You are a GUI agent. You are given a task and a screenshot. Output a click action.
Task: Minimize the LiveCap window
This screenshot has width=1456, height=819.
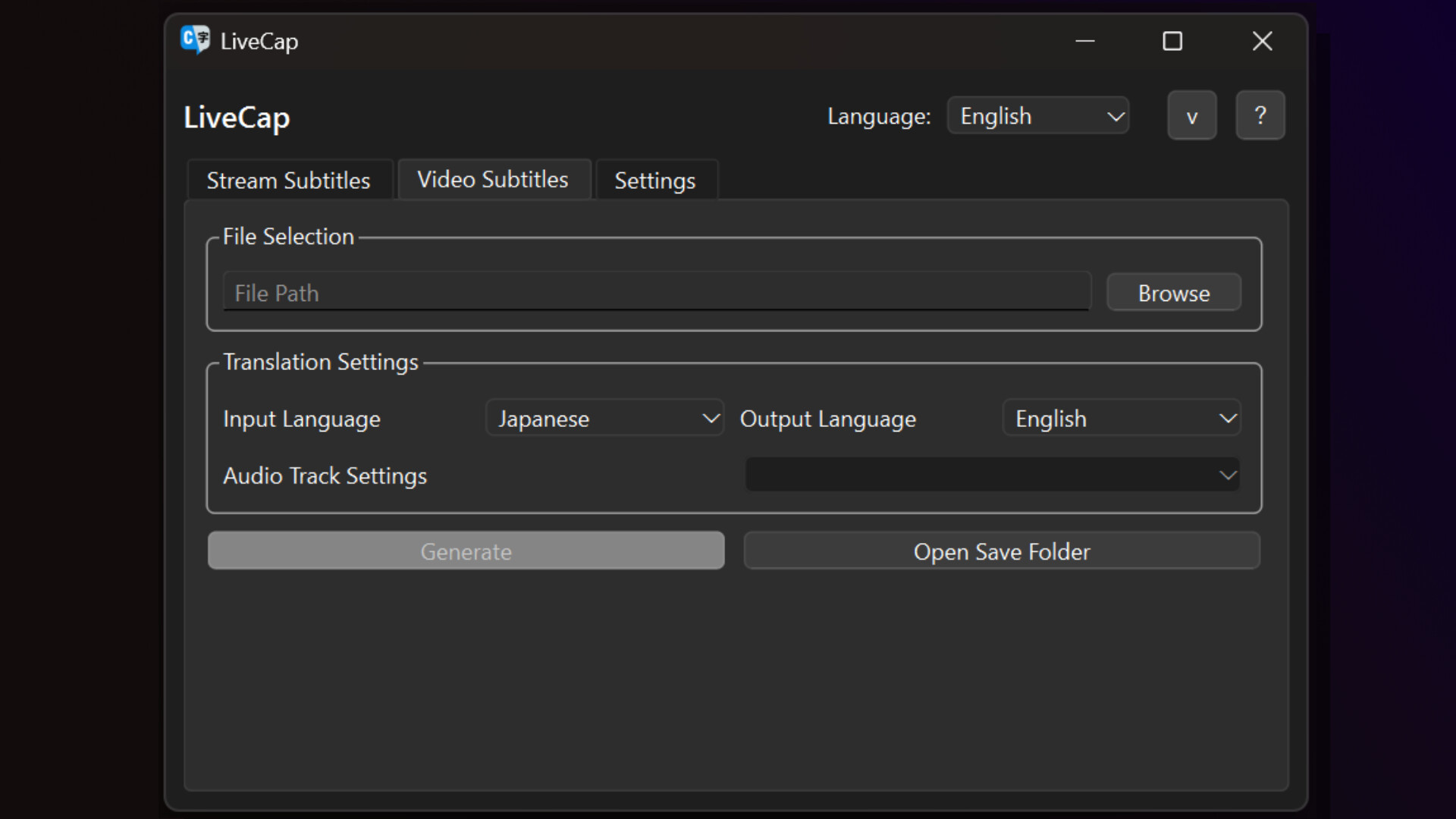[x=1085, y=41]
